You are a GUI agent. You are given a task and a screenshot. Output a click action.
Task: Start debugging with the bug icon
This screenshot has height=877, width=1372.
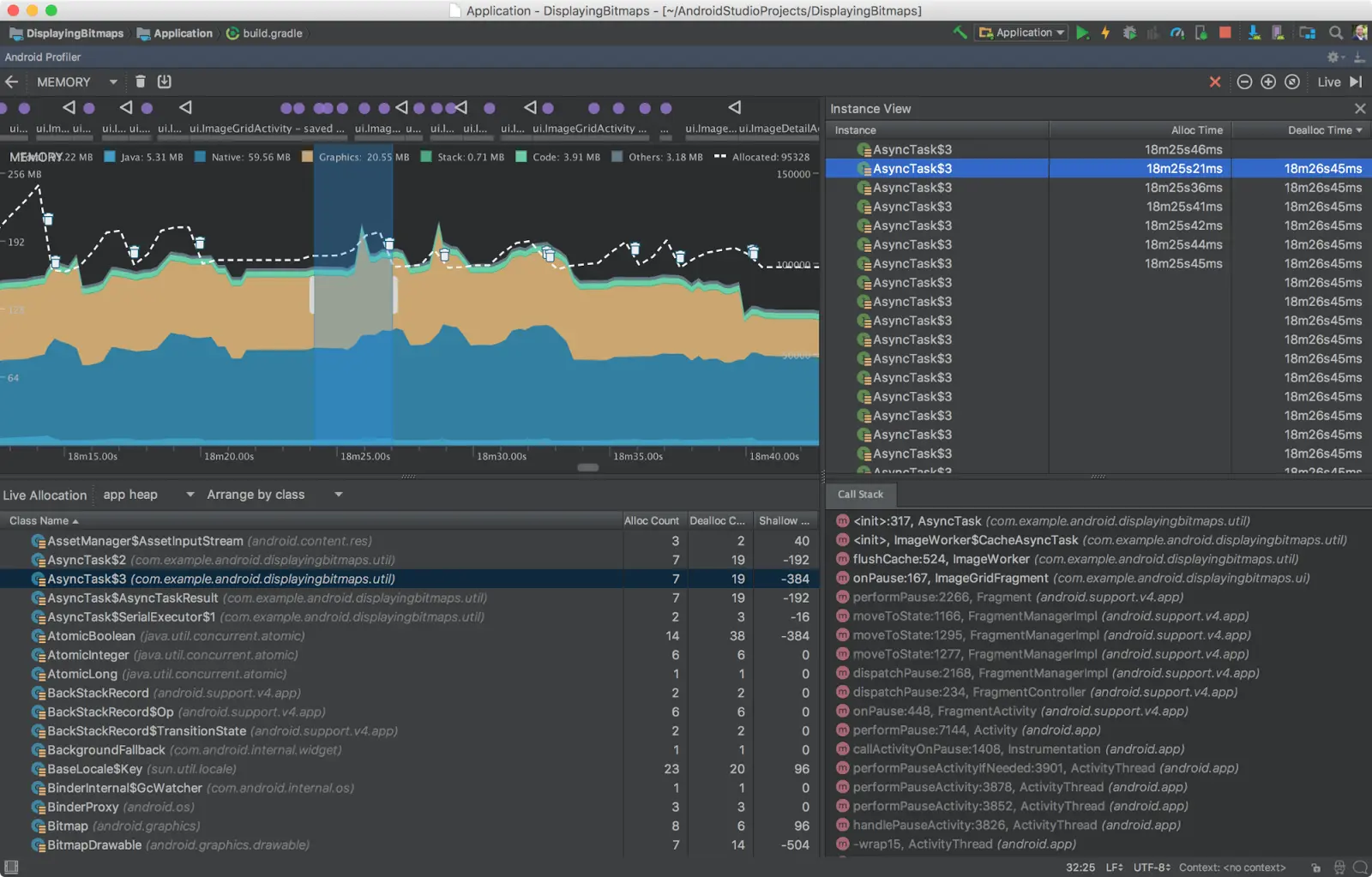click(x=1129, y=33)
